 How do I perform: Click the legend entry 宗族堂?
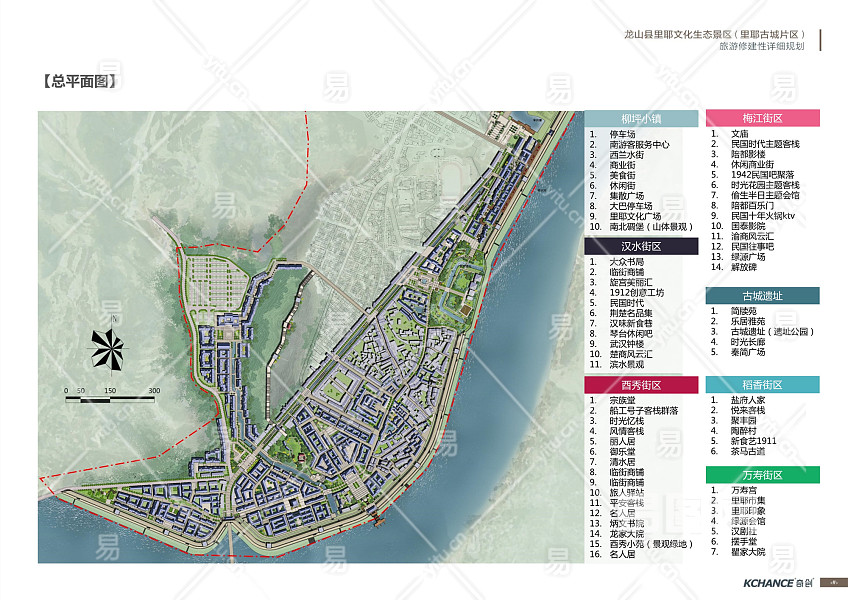[x=622, y=400]
